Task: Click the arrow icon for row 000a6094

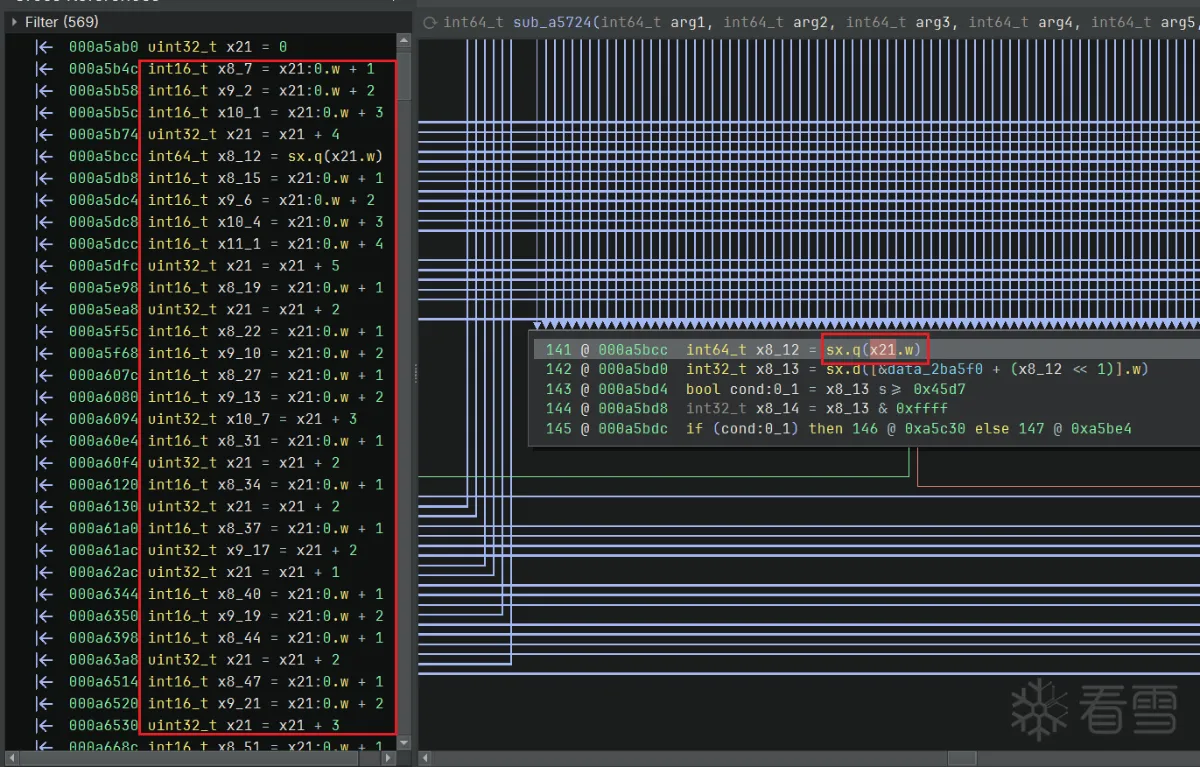Action: pyautogui.click(x=43, y=419)
